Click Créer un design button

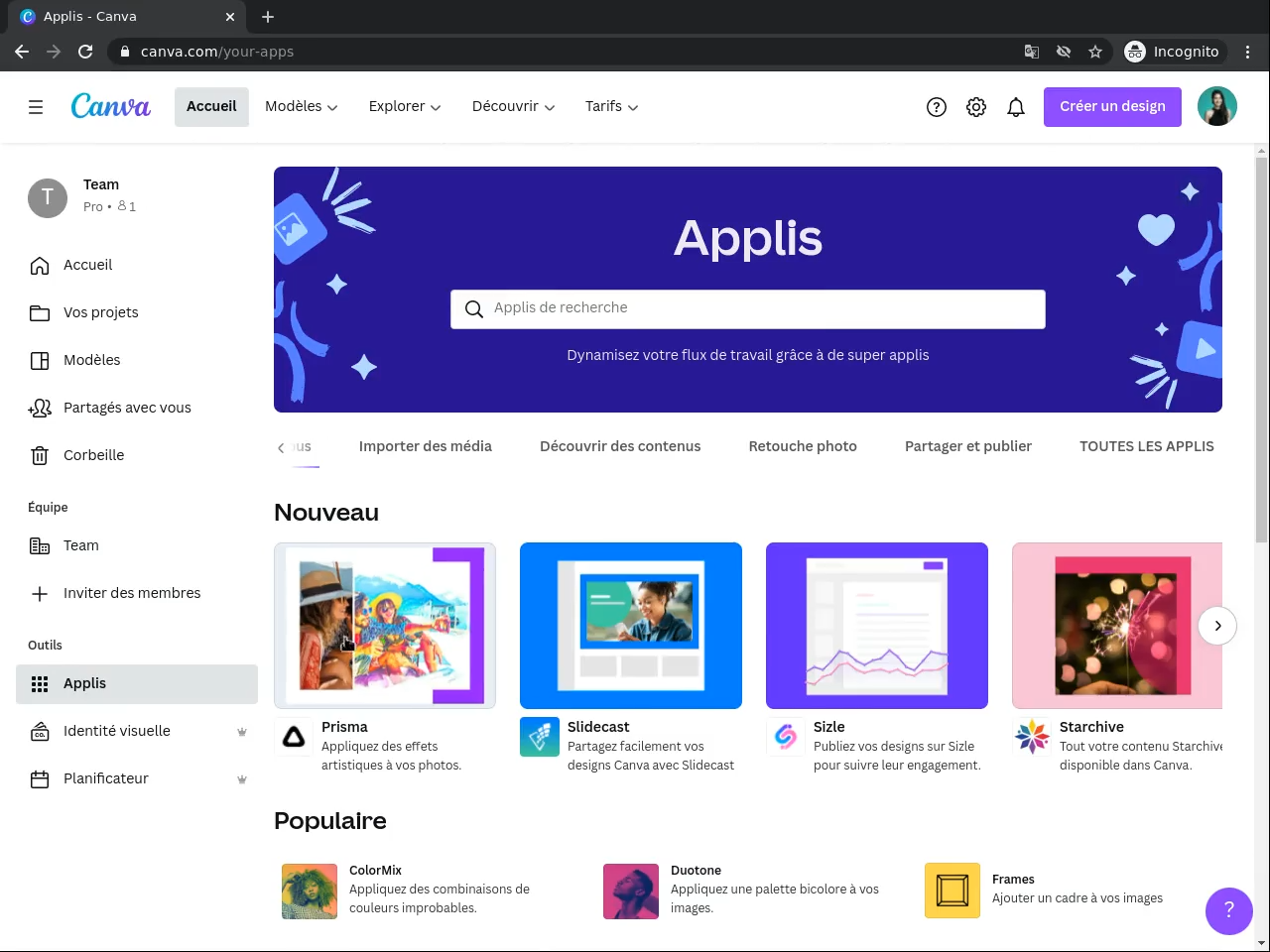coord(1112,107)
